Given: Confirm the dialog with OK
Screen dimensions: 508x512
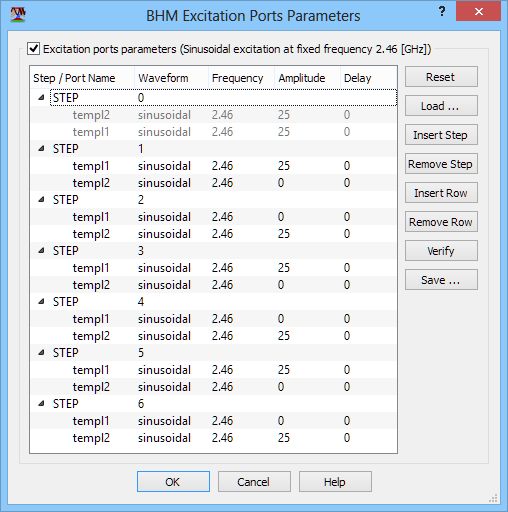Looking at the screenshot, I should coord(173,482).
